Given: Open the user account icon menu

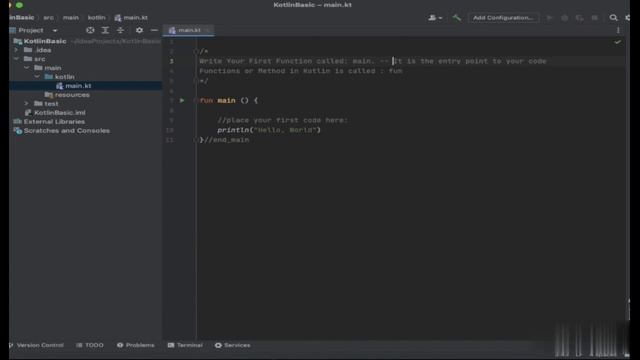Looking at the screenshot, I should point(435,18).
